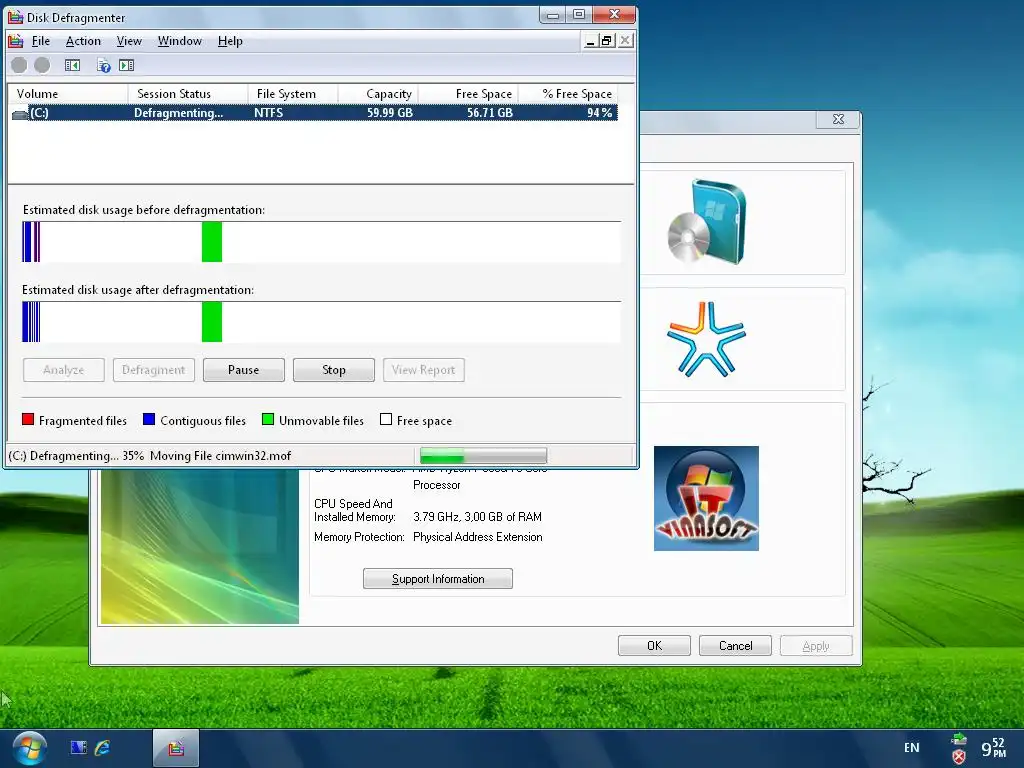Click the red security shield tray icon

point(959,757)
